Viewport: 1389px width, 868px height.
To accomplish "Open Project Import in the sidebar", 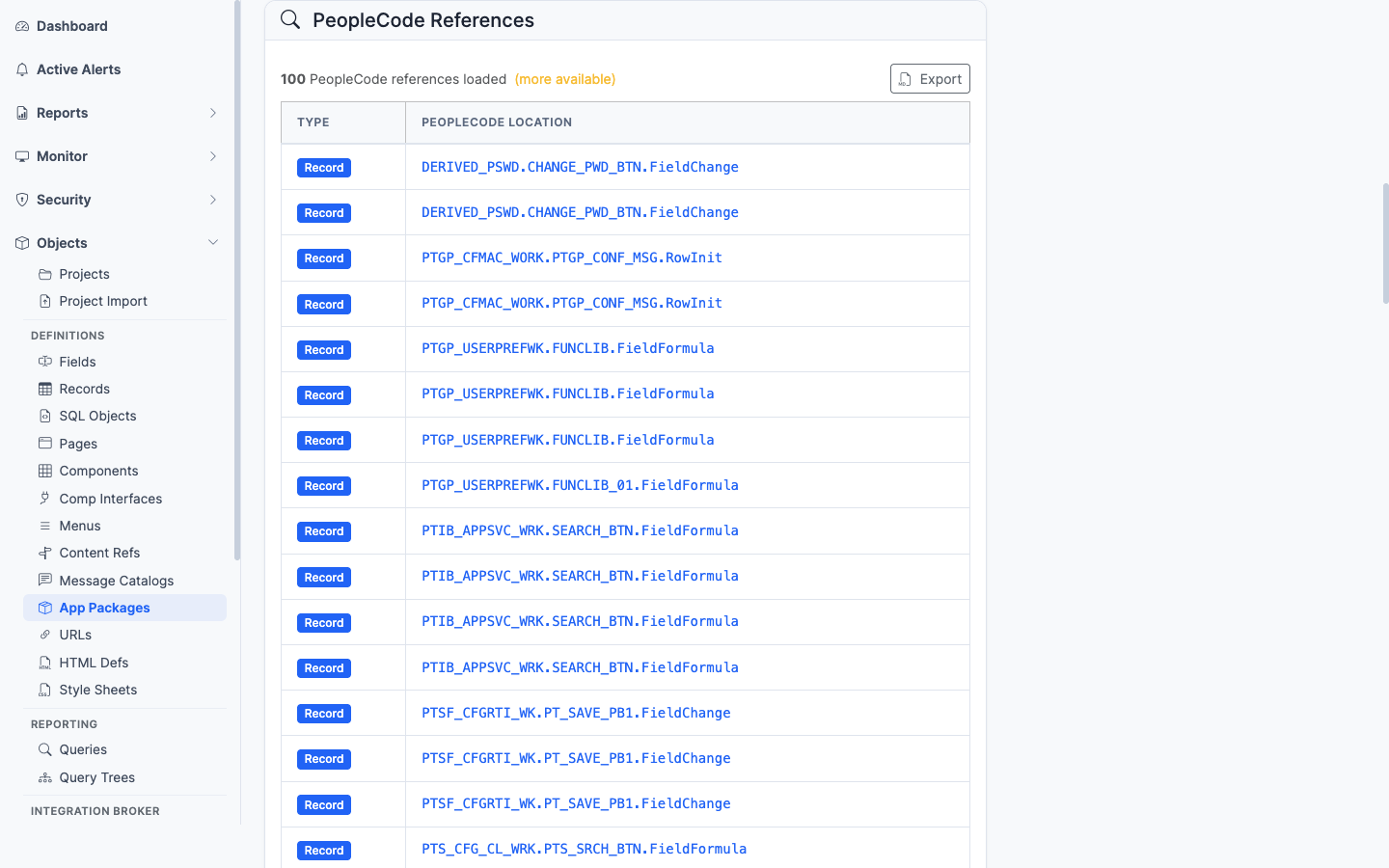I will pyautogui.click(x=103, y=301).
